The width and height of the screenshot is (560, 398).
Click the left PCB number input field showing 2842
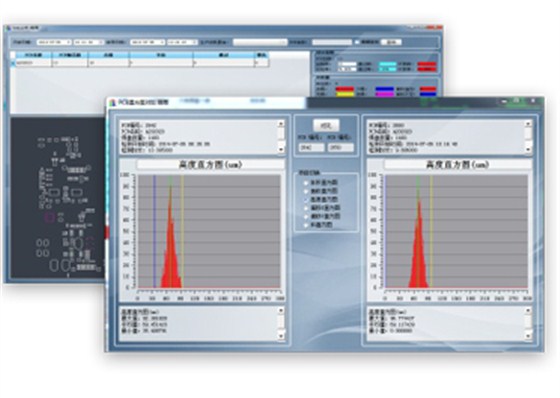[x=312, y=147]
